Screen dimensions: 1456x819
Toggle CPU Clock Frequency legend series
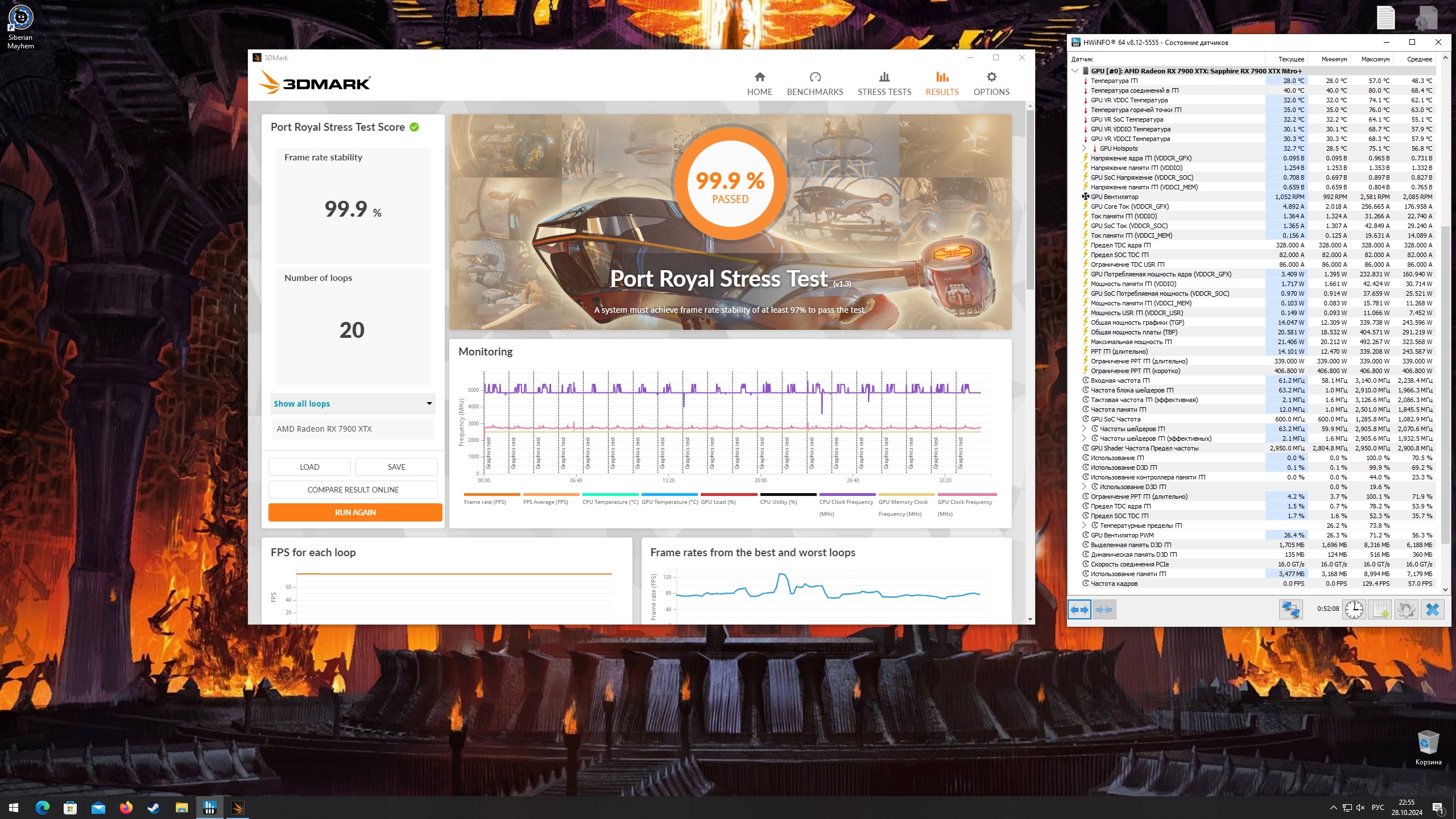pos(846,502)
